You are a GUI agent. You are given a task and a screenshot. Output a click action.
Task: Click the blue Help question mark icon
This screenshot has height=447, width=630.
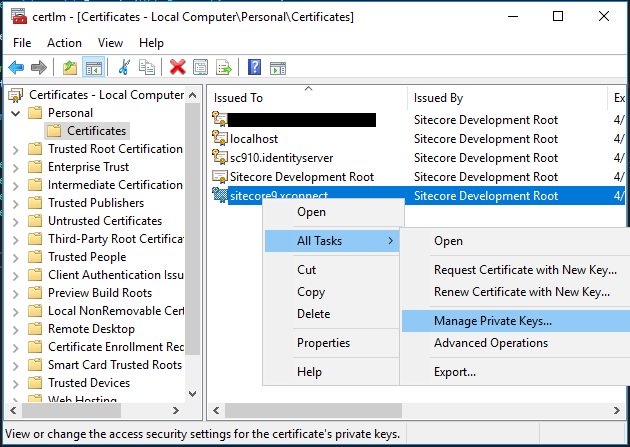click(254, 67)
